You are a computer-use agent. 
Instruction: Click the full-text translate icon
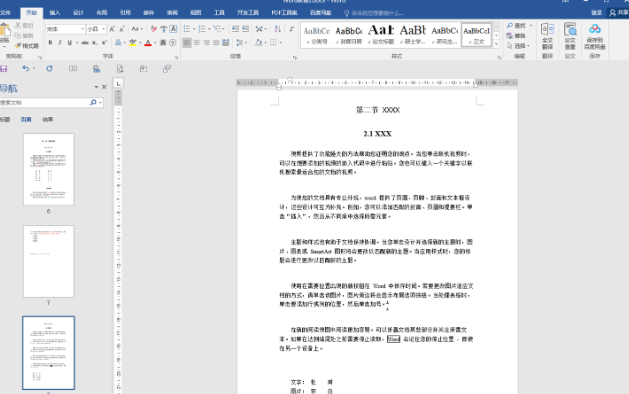click(548, 36)
